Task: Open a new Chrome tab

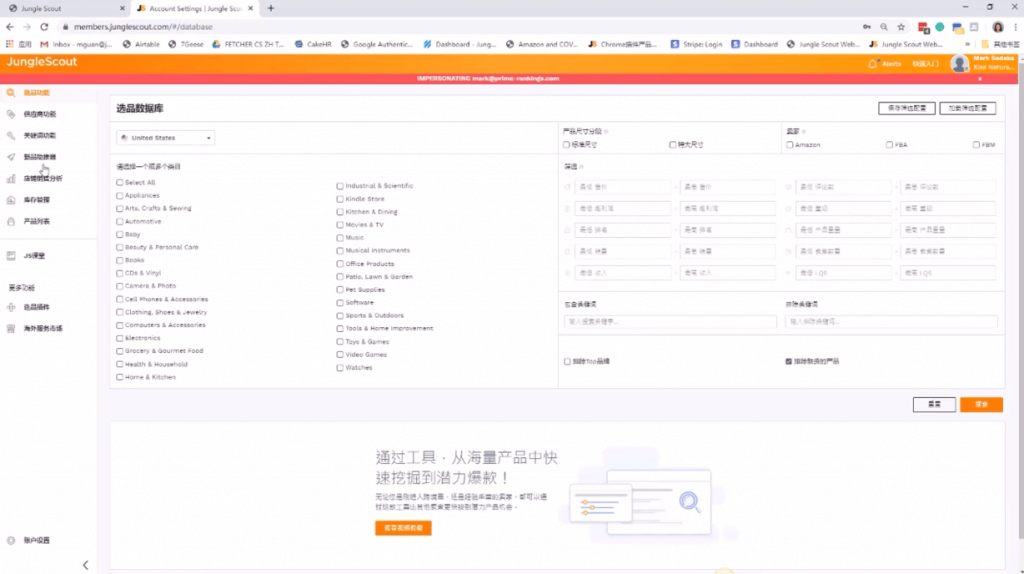Action: pos(271,8)
